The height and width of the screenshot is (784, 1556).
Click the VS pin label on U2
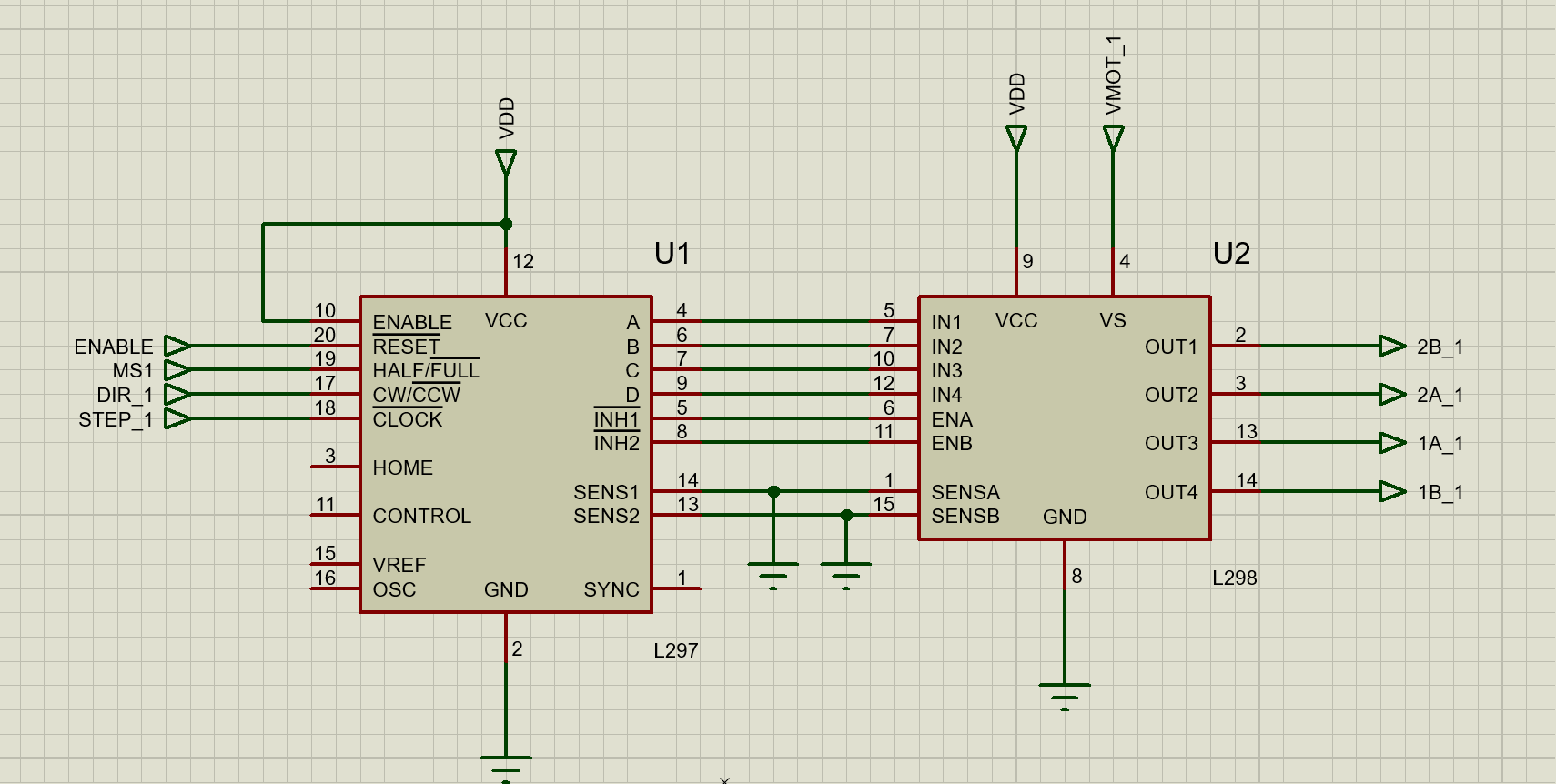[1113, 320]
